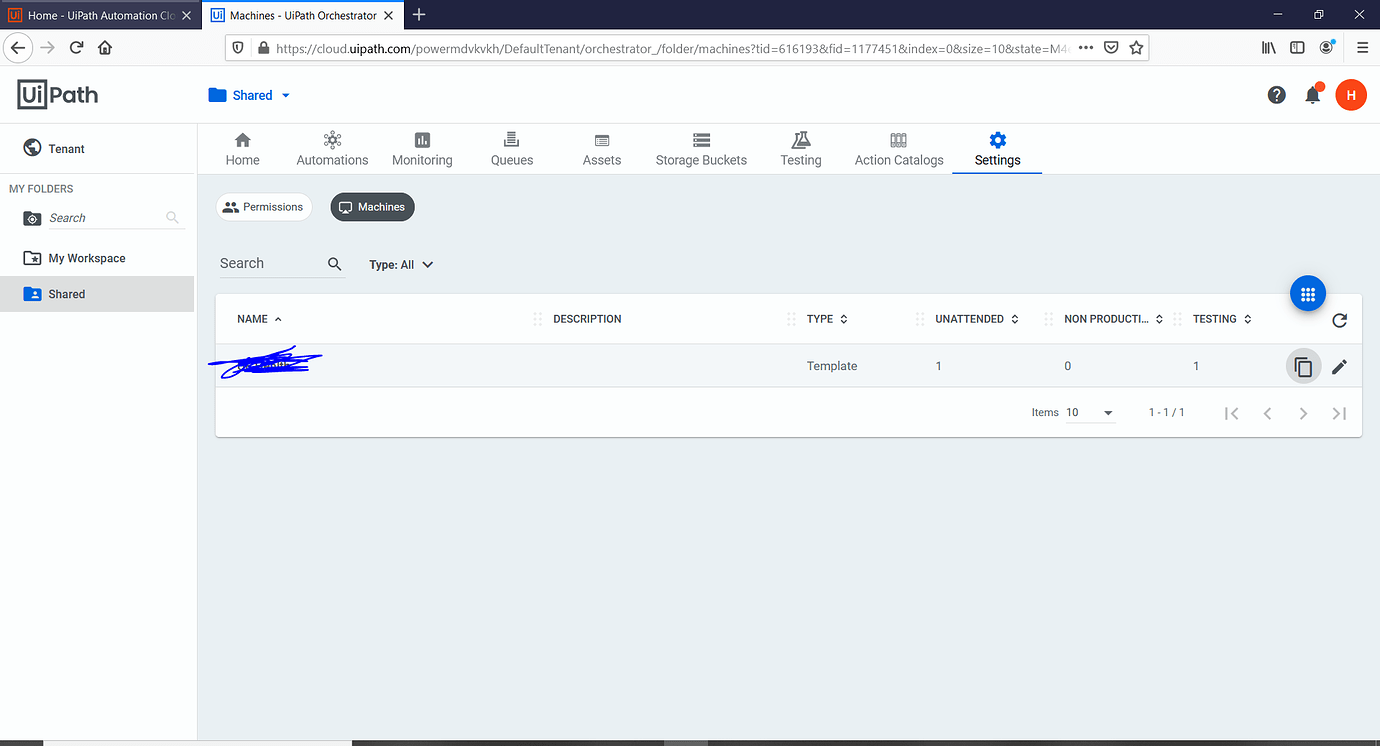The width and height of the screenshot is (1380, 746).
Task: Copy the machine template entry
Action: pos(1303,366)
